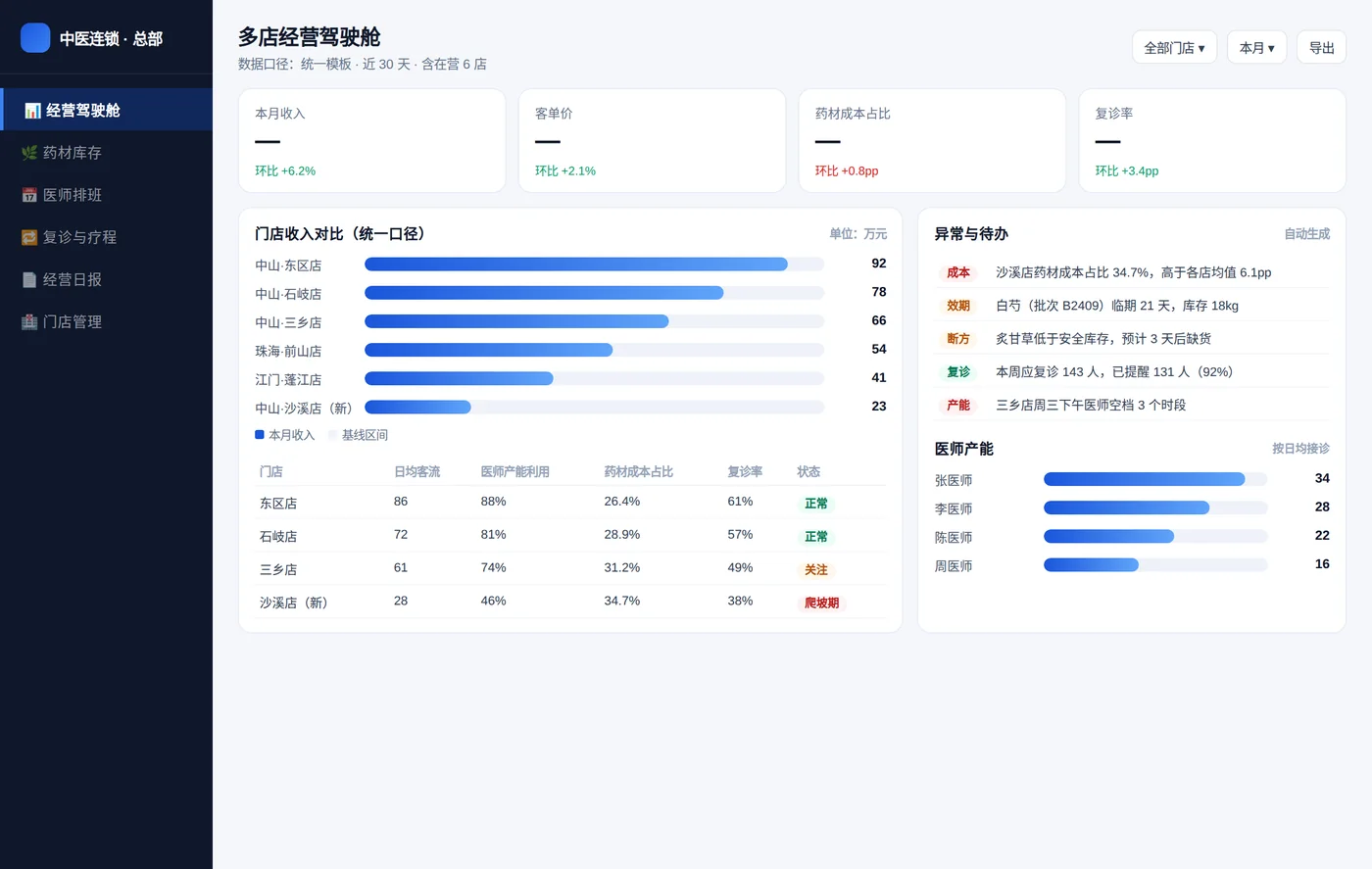1372x869 pixels.
Task: Open the 全部门店 store filter dropdown
Action: tap(1174, 47)
